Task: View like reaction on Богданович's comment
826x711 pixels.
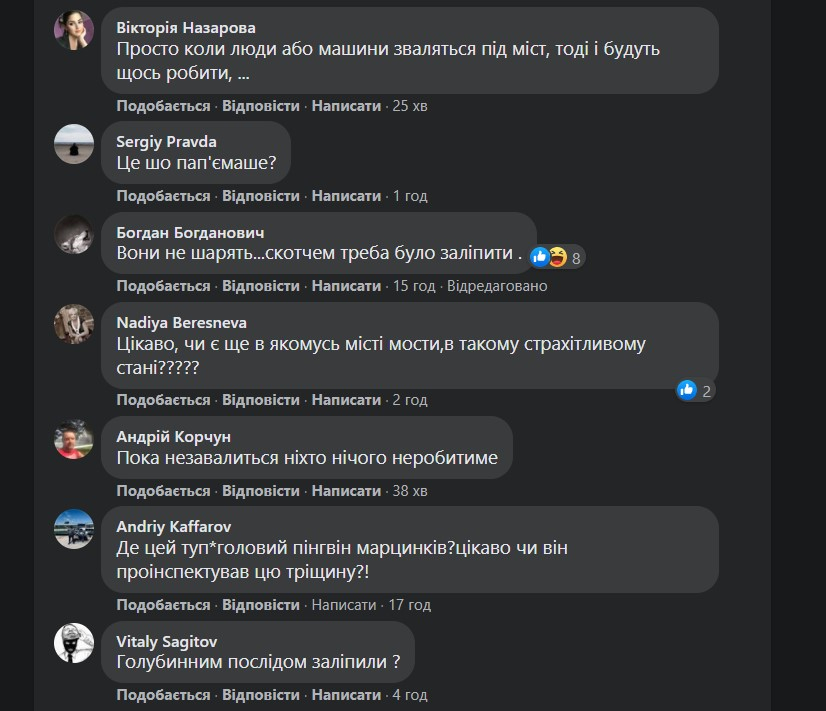Action: coord(539,257)
